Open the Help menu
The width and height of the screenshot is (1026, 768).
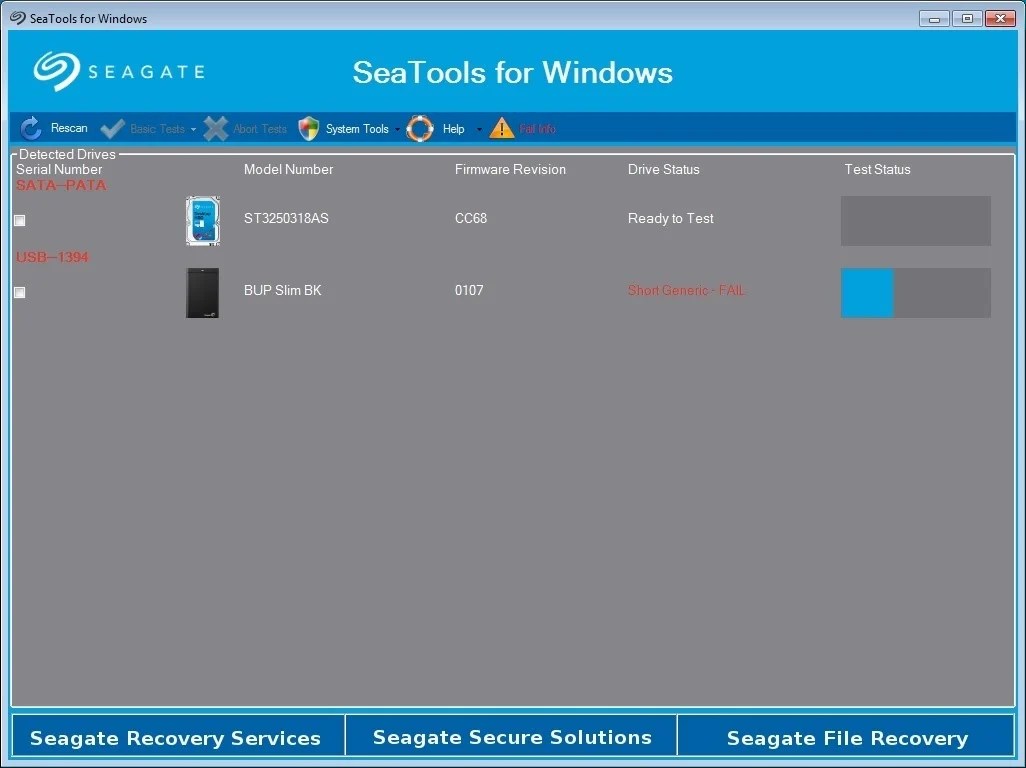click(452, 128)
